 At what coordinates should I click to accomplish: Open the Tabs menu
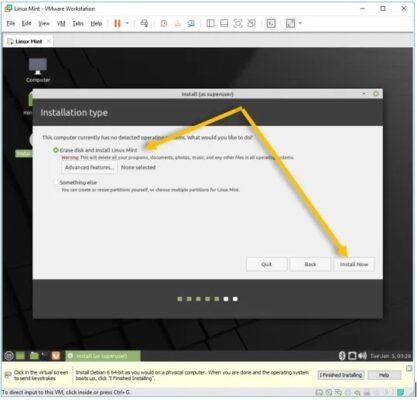(78, 23)
